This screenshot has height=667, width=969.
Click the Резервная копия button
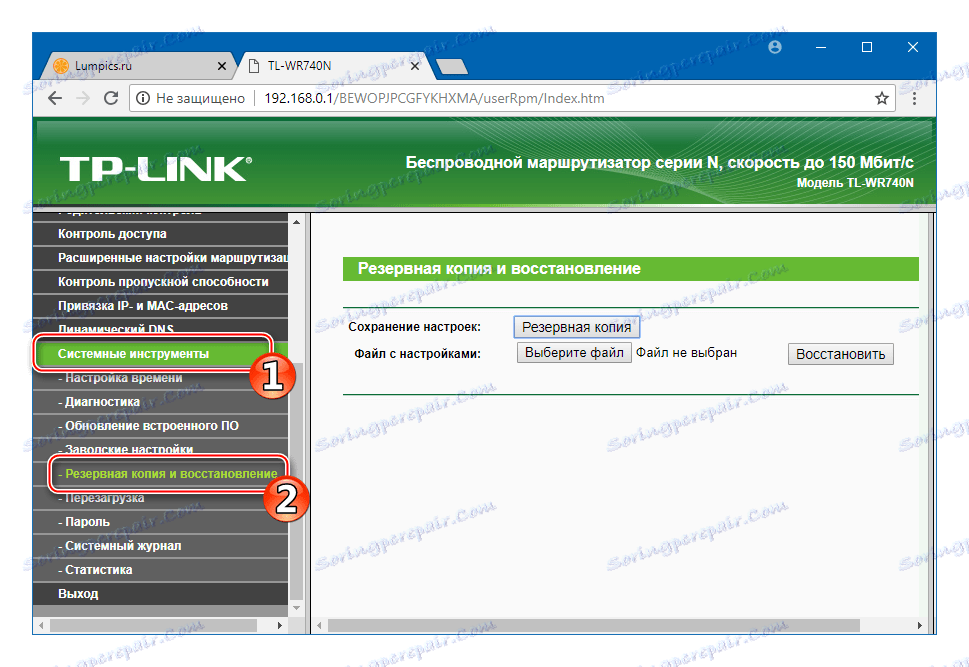coord(577,327)
